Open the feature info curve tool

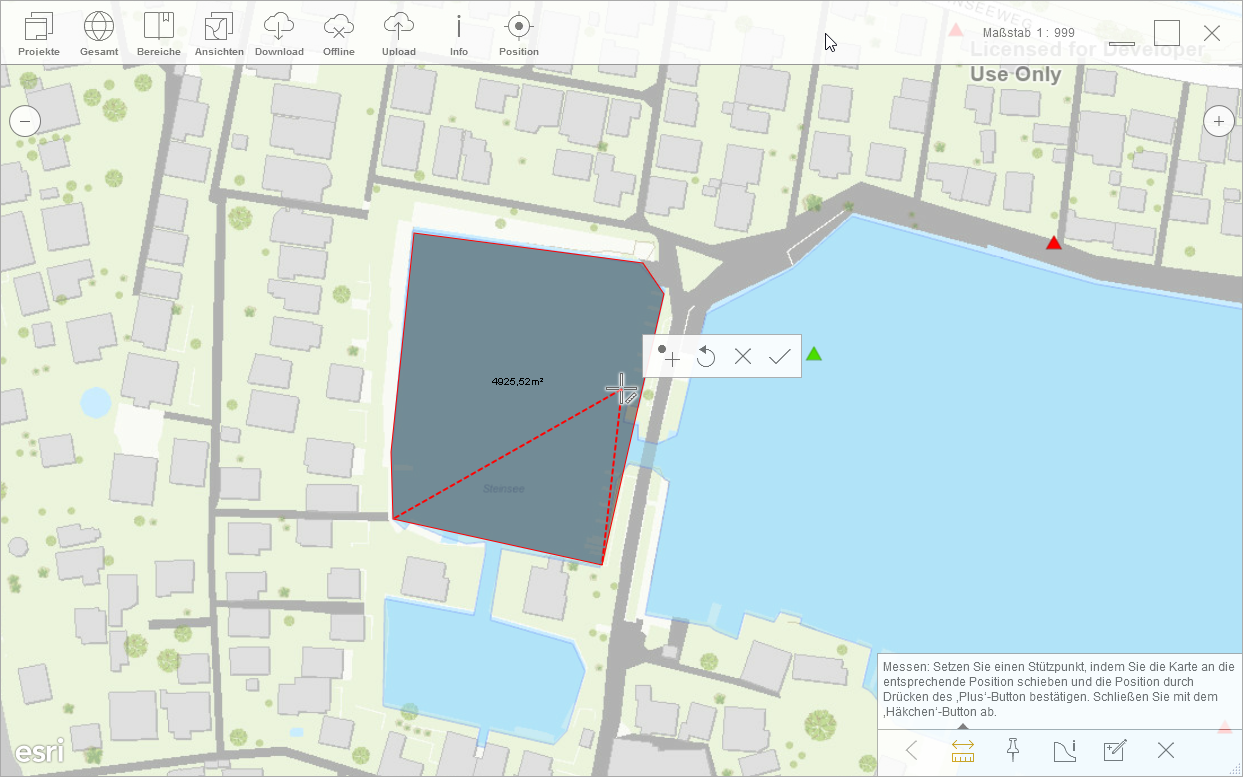(x=1063, y=750)
